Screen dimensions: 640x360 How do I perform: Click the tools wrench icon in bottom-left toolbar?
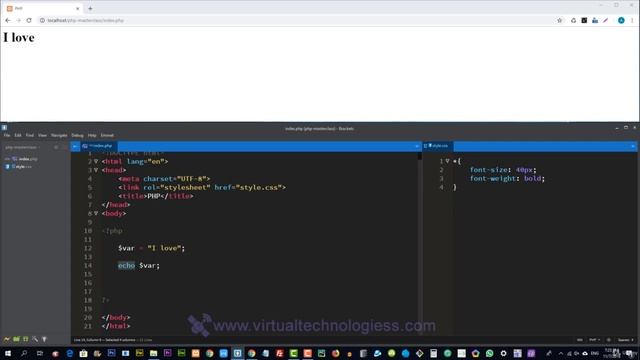click(35, 340)
